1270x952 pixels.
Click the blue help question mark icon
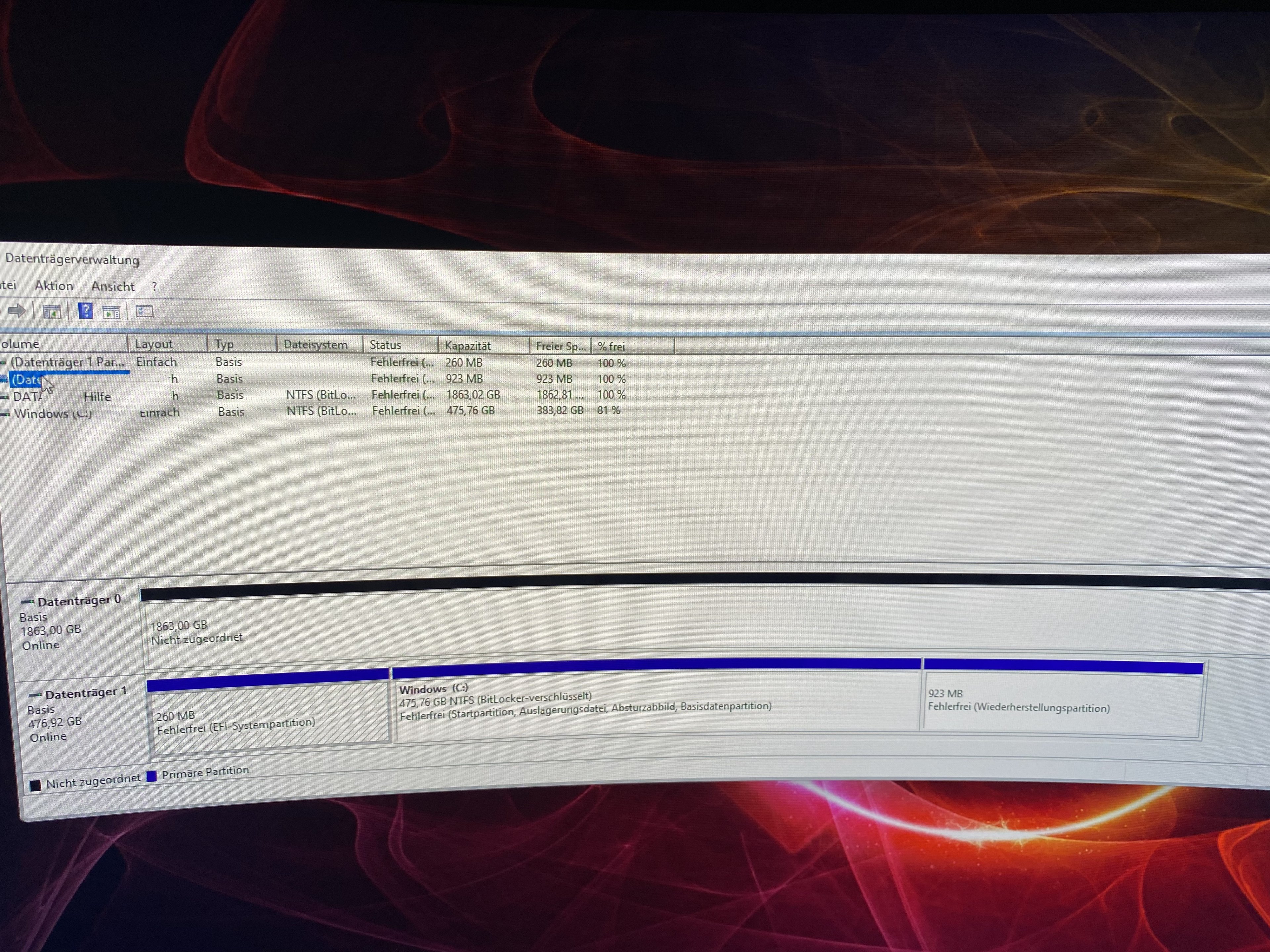pyautogui.click(x=86, y=311)
